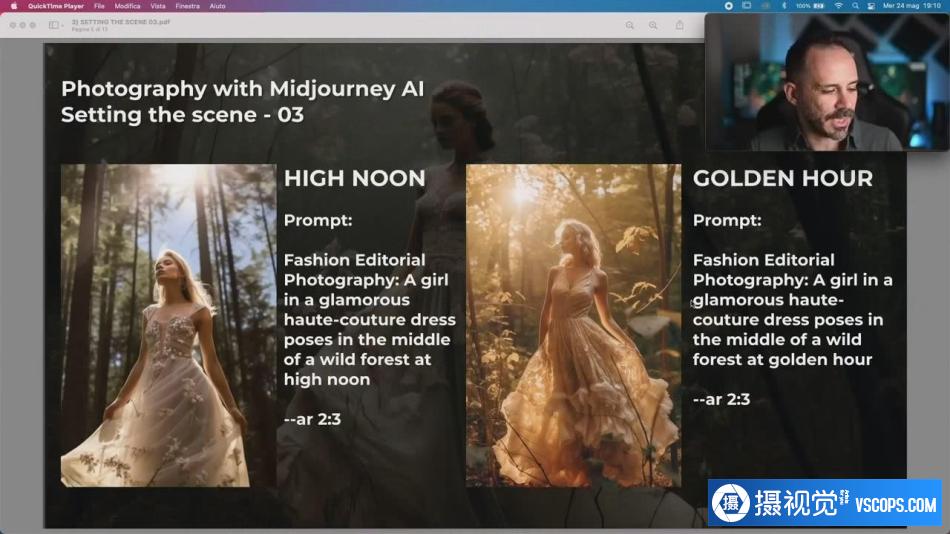Click the 'forest at golden hour' prompt line
The image size is (950, 534).
pos(782,360)
